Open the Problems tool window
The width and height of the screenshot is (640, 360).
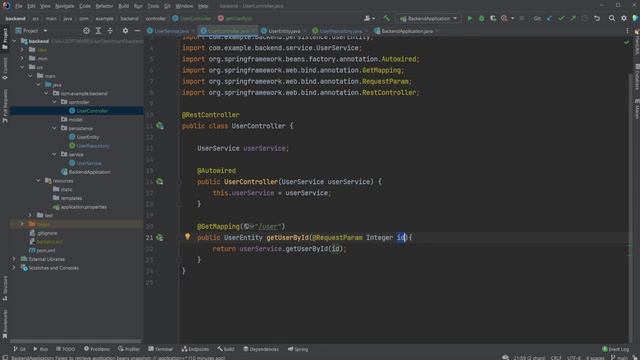pyautogui.click(x=97, y=349)
